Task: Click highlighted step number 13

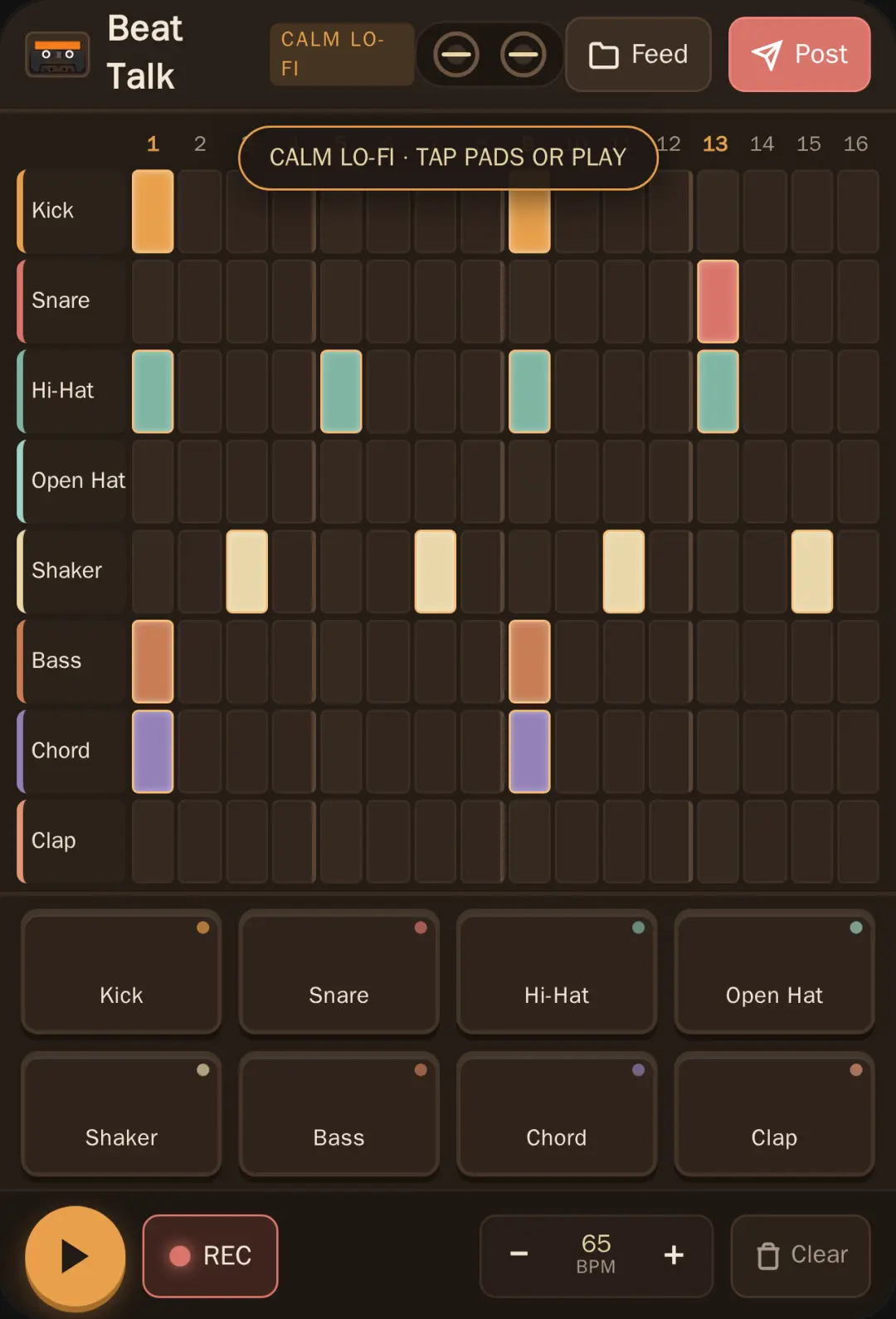Action: (715, 144)
